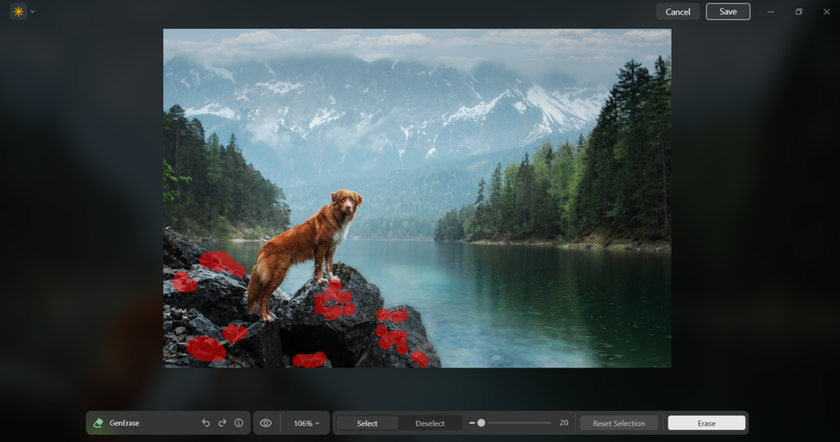Adjust the brush size slider
Screen dimensions: 840x442
click(x=481, y=423)
